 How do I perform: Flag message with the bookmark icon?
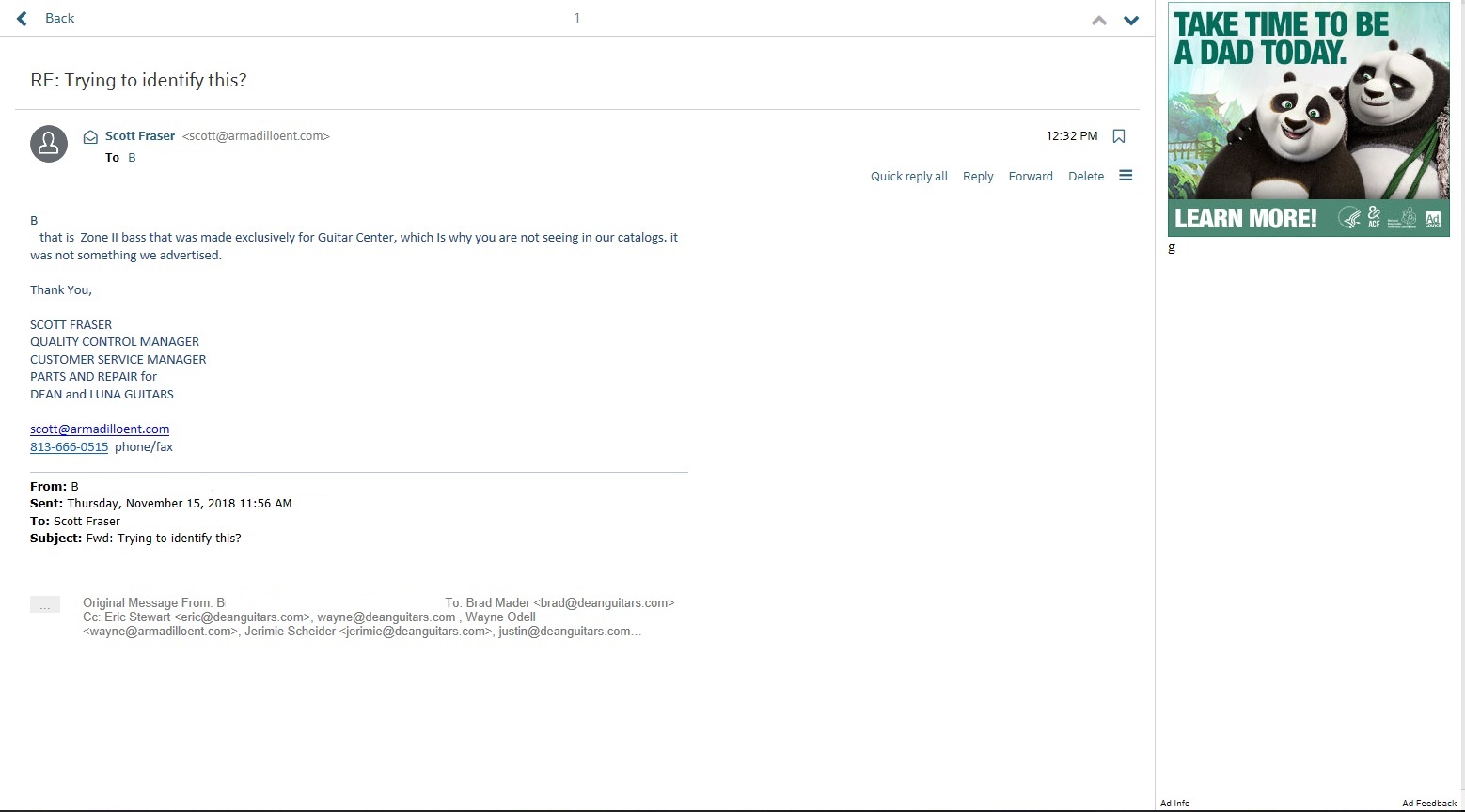1119,136
